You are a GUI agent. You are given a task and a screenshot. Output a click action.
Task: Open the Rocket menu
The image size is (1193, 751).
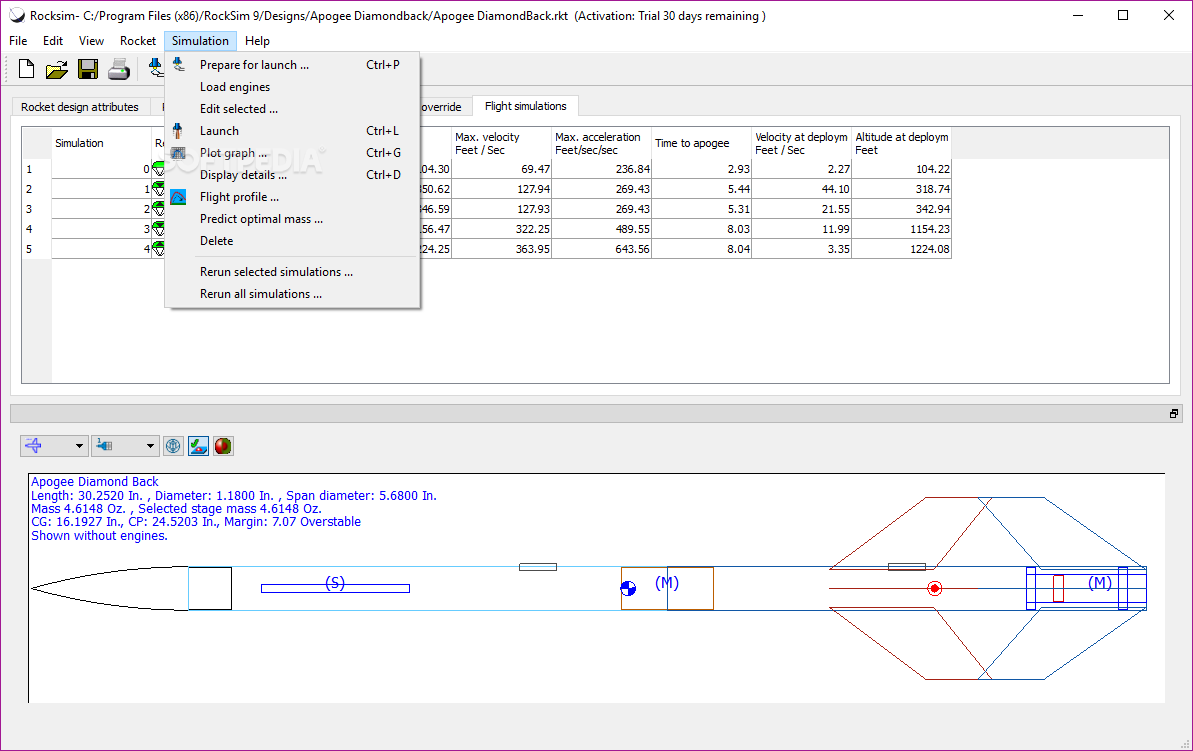(138, 41)
